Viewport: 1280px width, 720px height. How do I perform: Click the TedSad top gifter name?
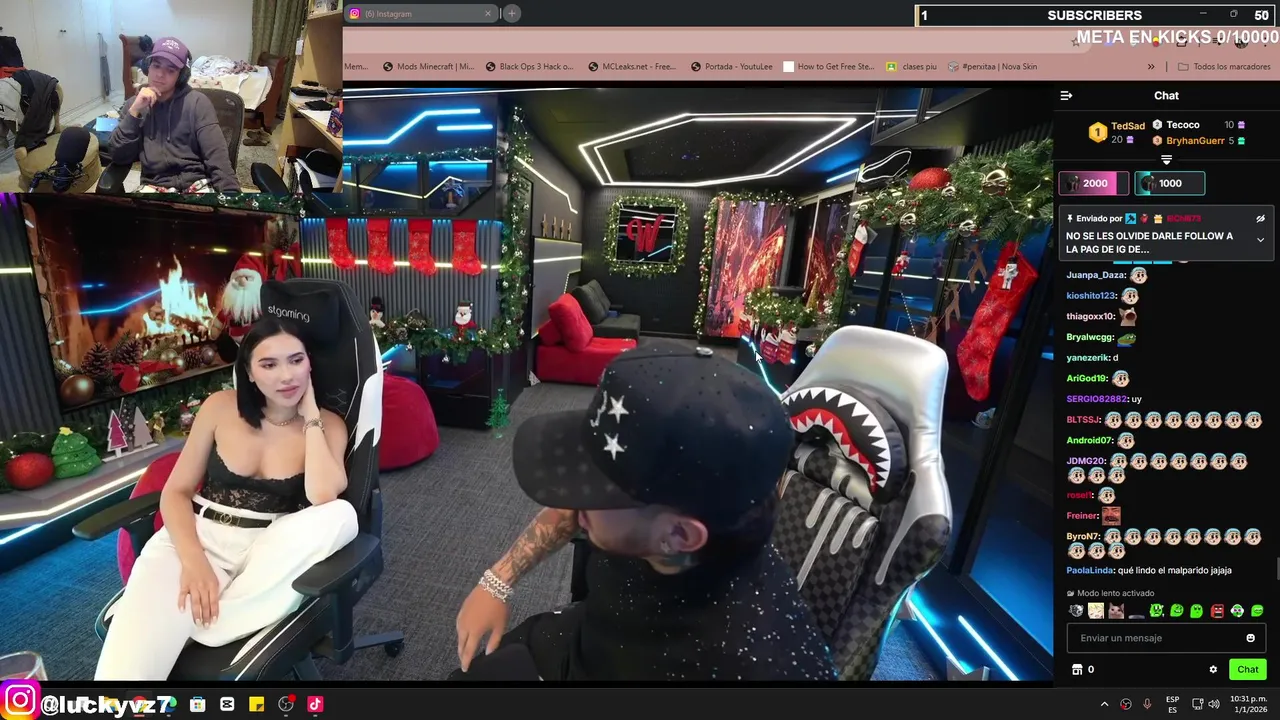pos(1128,126)
